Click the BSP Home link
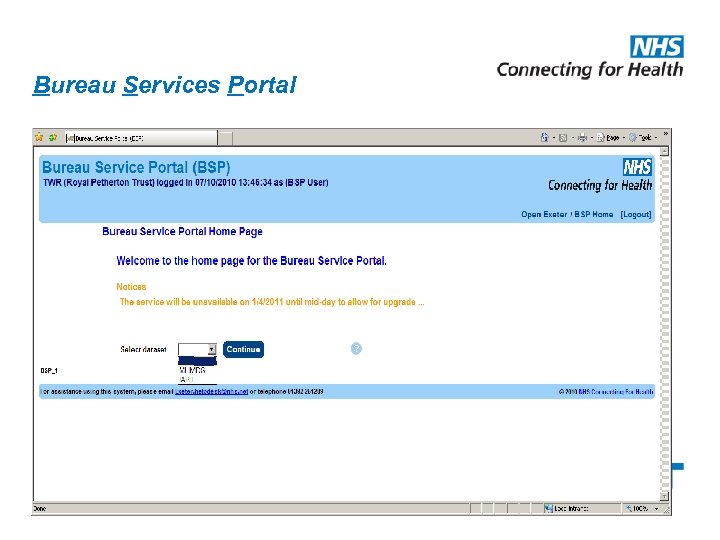This screenshot has width=720, height=540. point(594,214)
